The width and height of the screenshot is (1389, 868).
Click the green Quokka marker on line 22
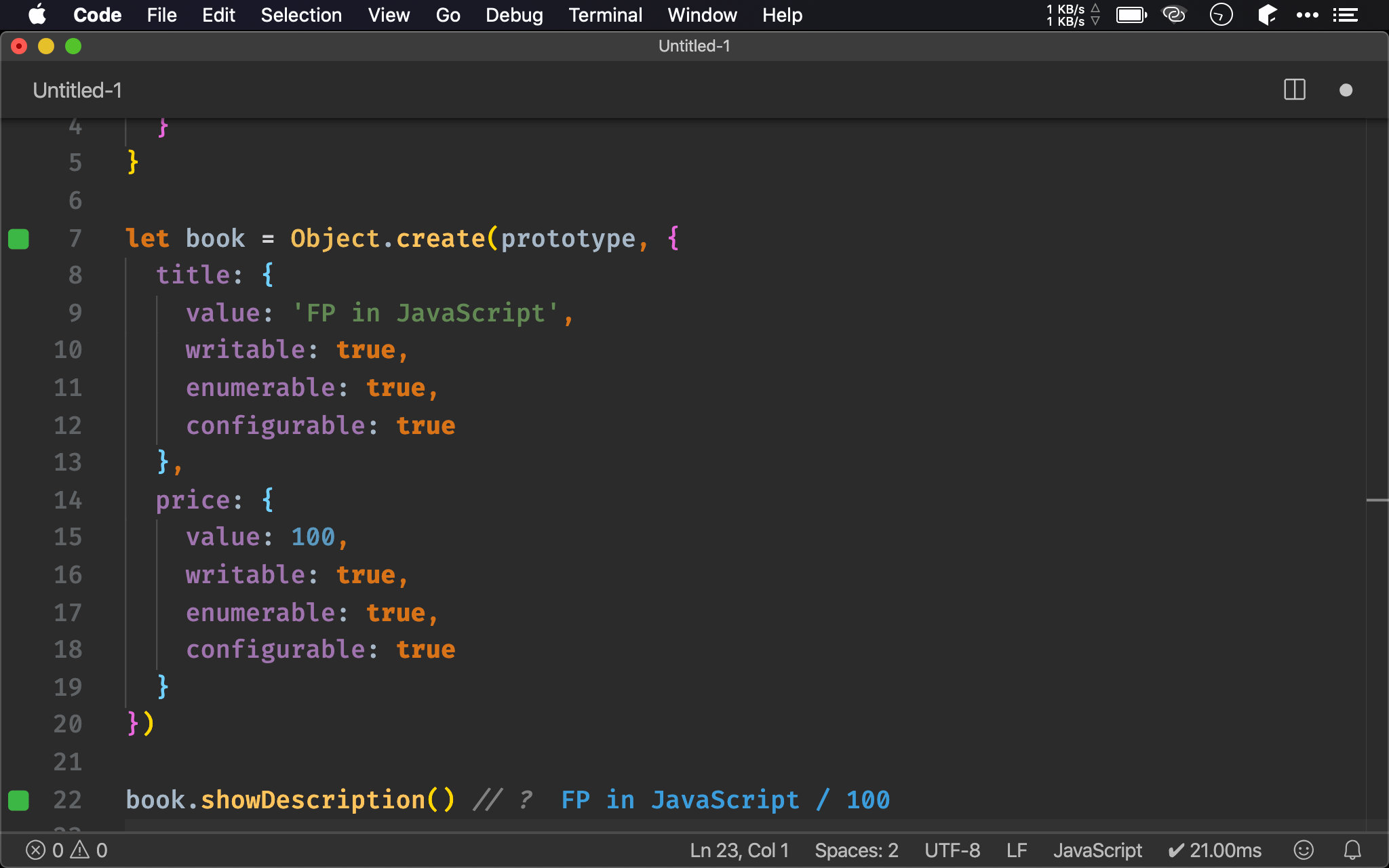tap(18, 800)
